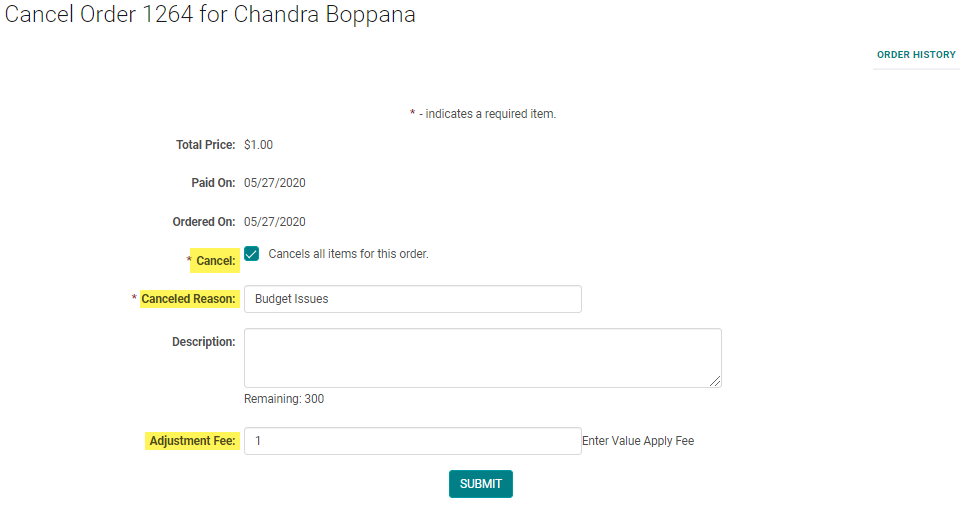
Task: Click the Adjustment Fee input box
Action: (x=412, y=441)
